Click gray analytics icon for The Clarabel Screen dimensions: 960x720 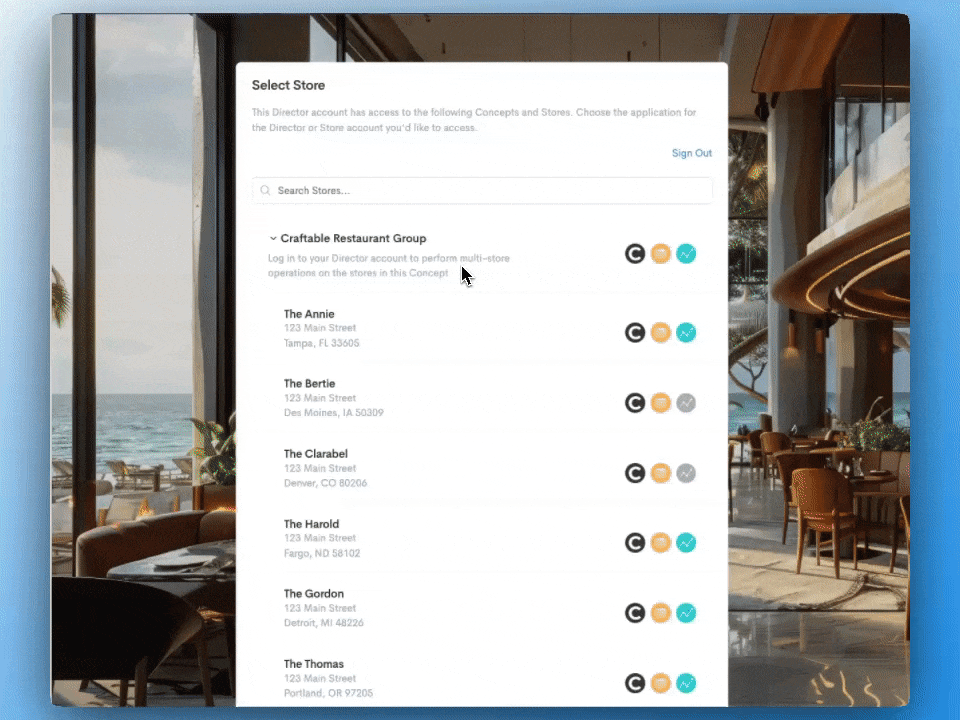(x=686, y=473)
